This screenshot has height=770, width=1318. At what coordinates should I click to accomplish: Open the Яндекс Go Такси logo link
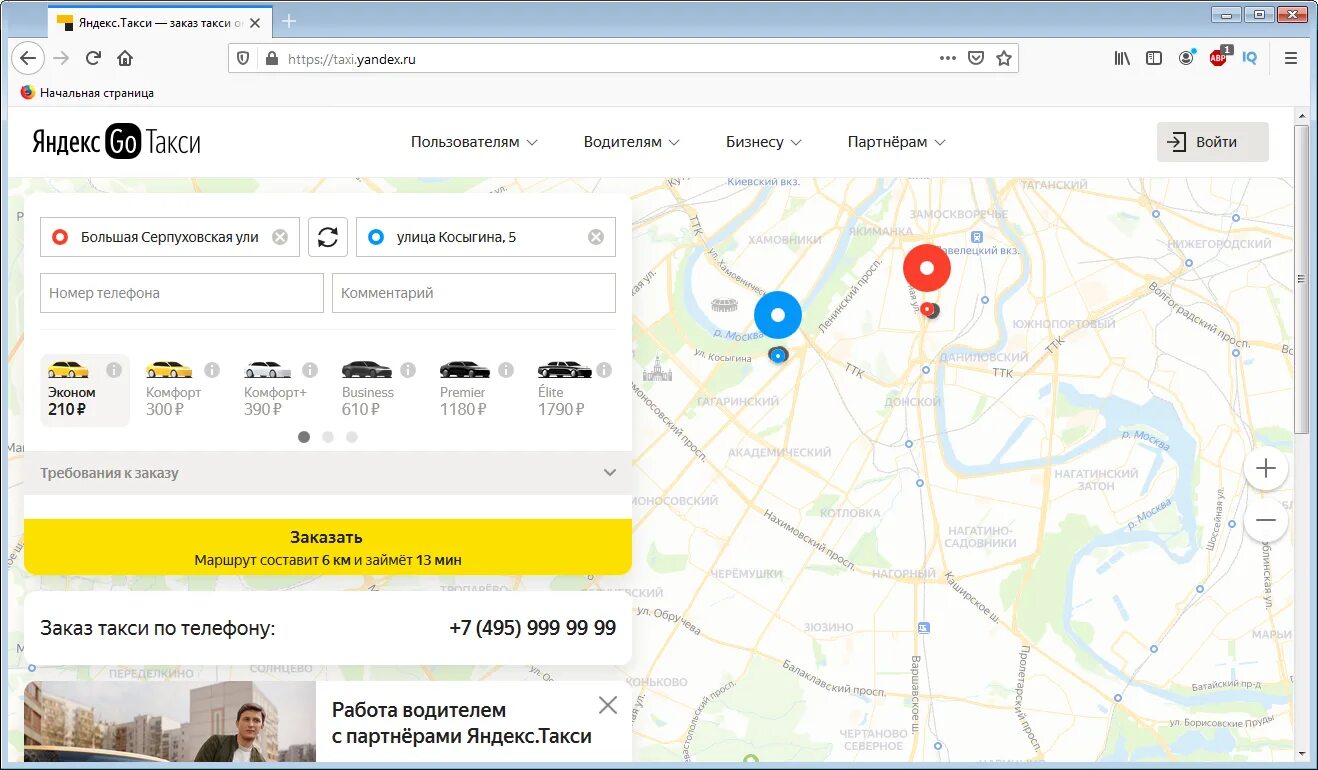(x=116, y=142)
